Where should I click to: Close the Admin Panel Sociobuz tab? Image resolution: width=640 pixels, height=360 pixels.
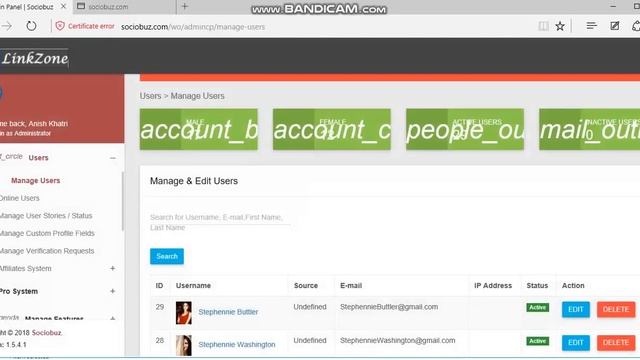tap(63, 7)
